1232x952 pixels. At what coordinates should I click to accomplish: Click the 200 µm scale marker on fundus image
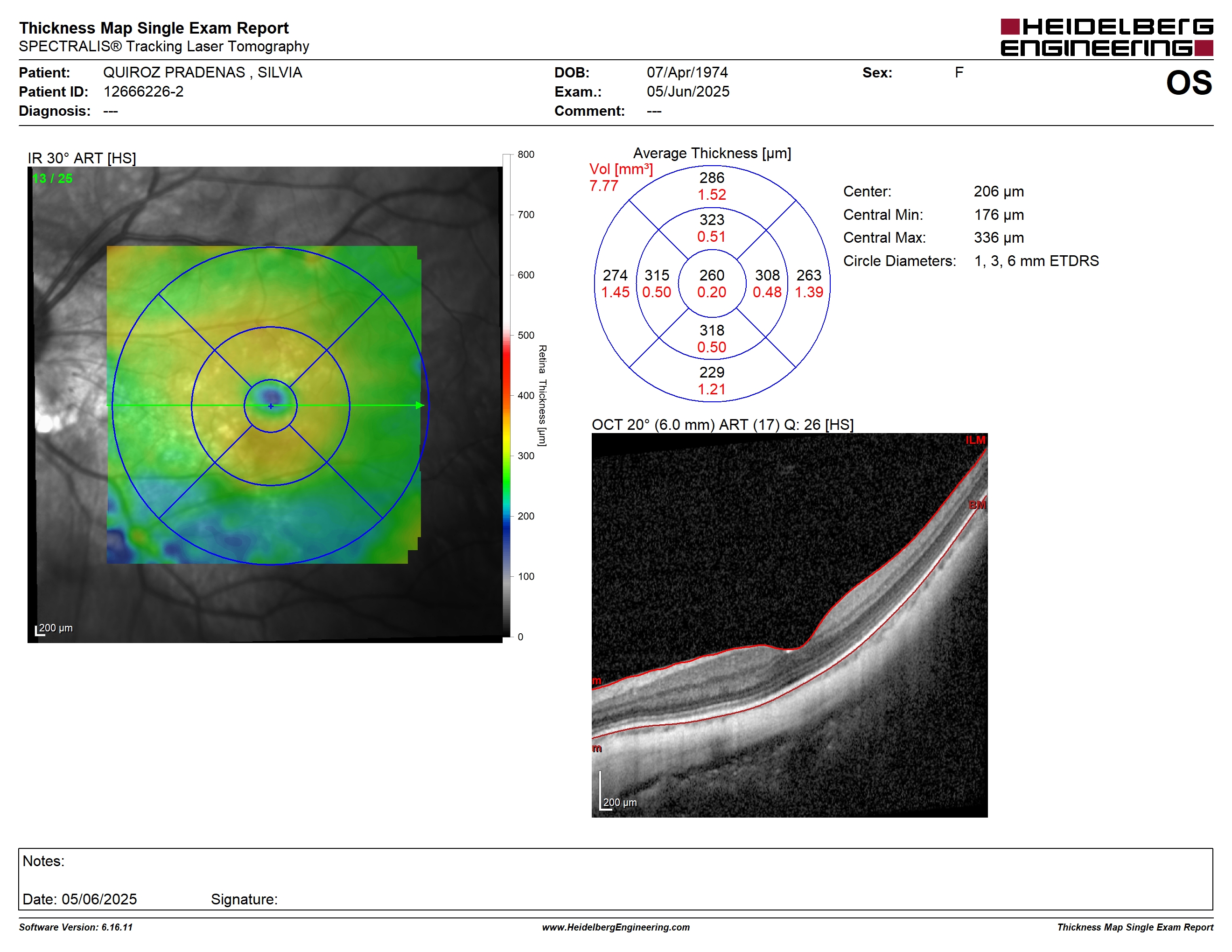(x=54, y=629)
